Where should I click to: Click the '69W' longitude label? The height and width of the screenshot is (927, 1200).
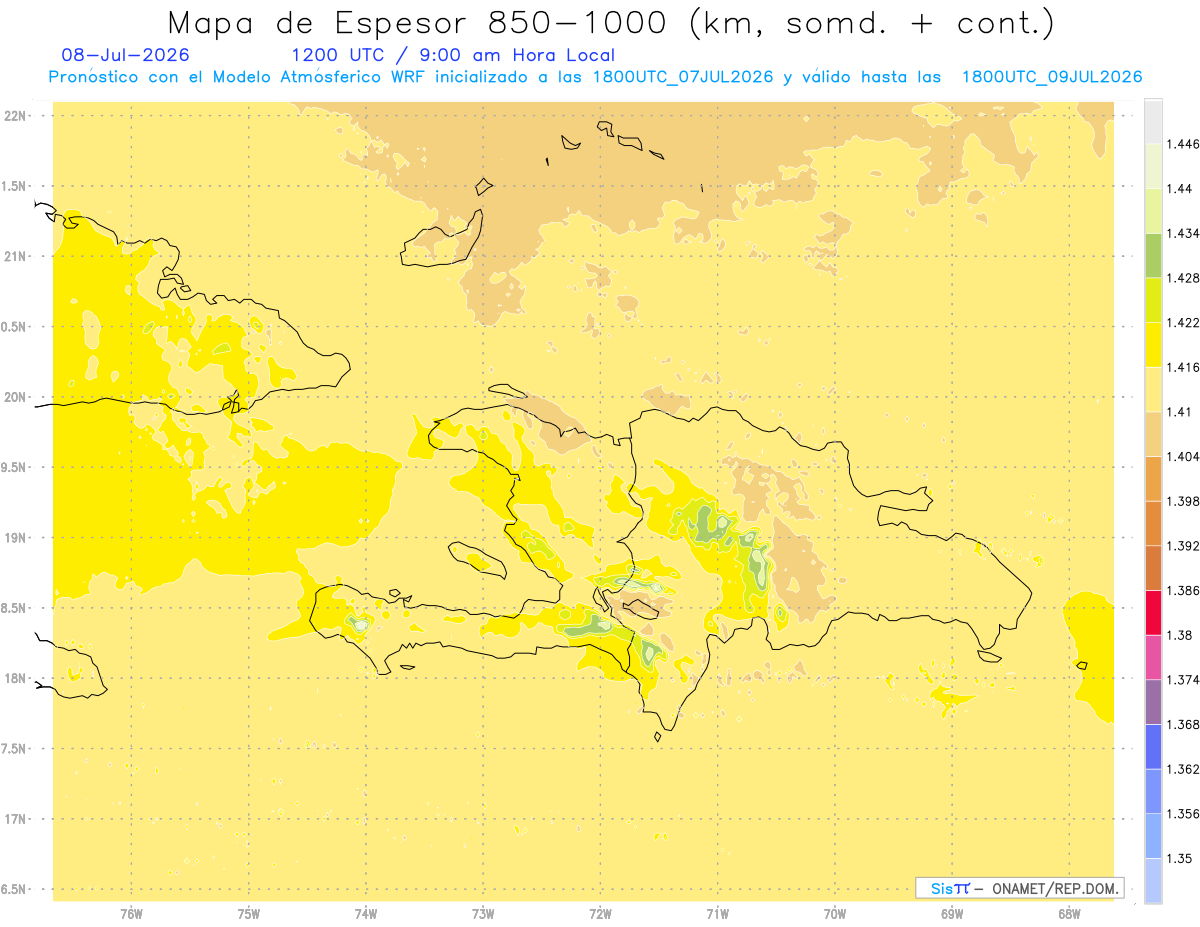952,914
